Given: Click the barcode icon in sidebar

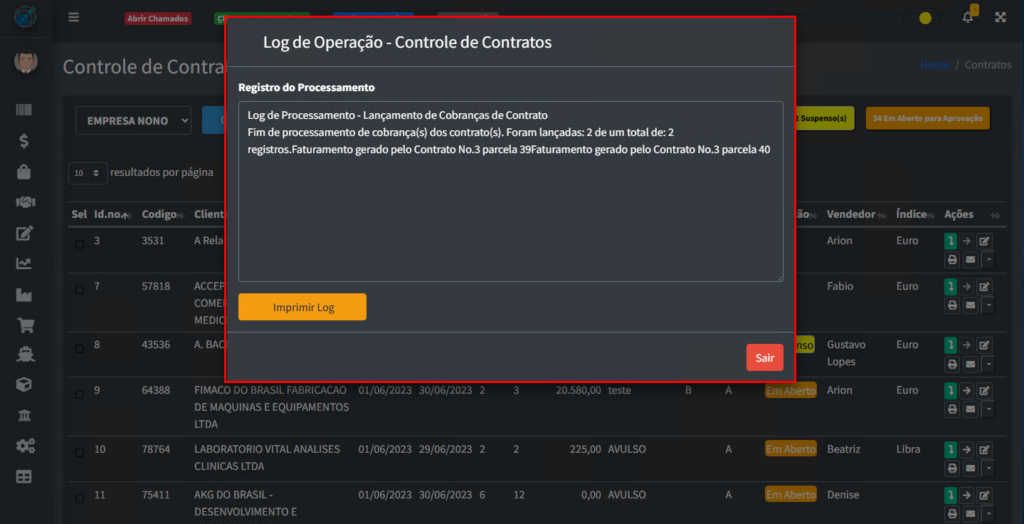Looking at the screenshot, I should 25,110.
